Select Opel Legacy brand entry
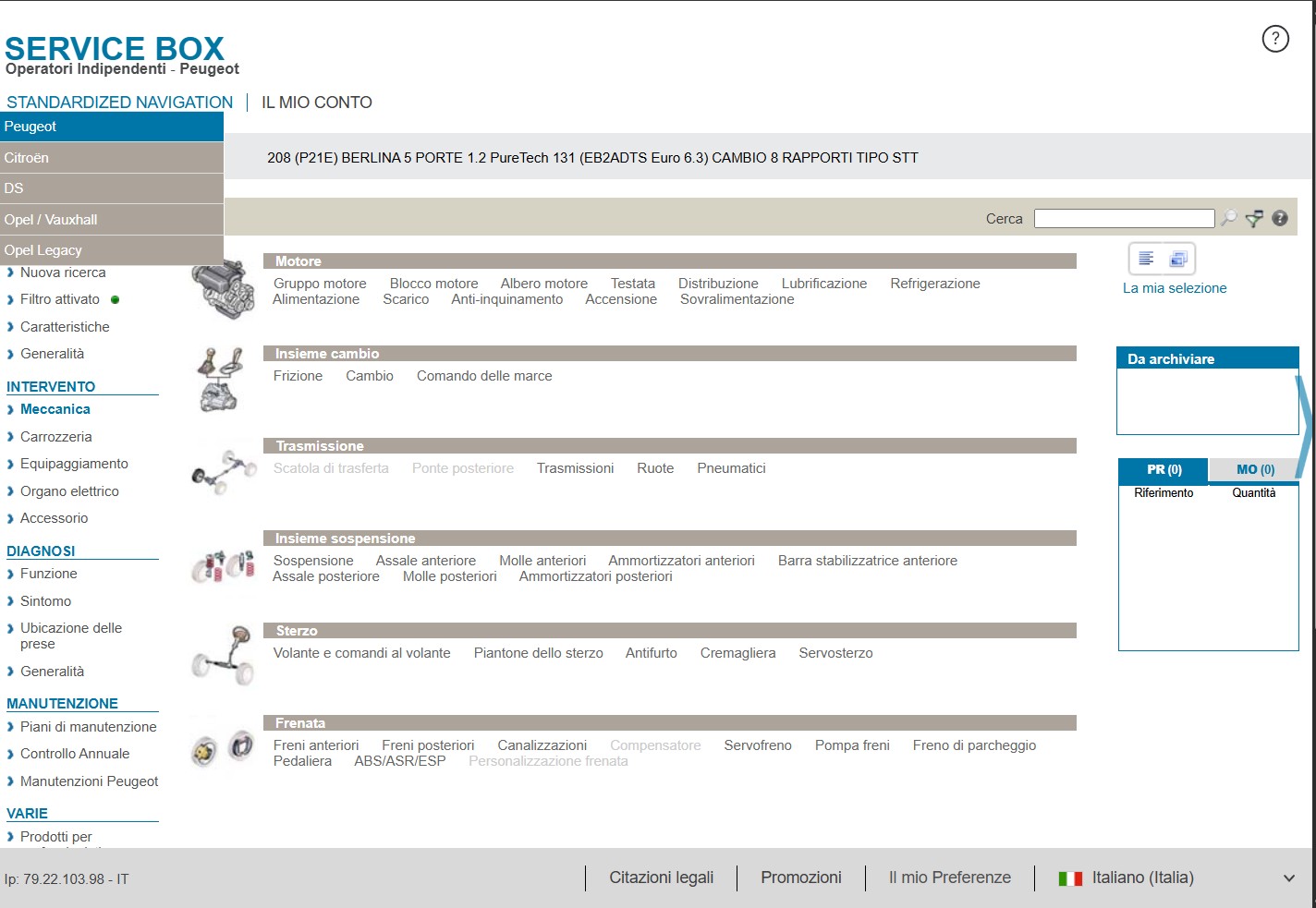The image size is (1316, 908). coord(112,250)
